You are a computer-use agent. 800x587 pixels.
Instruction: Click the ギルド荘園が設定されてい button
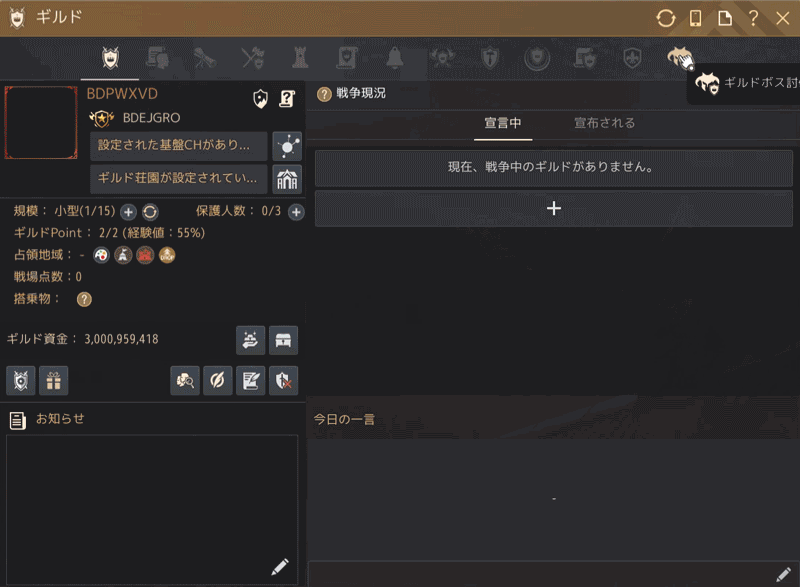click(179, 179)
